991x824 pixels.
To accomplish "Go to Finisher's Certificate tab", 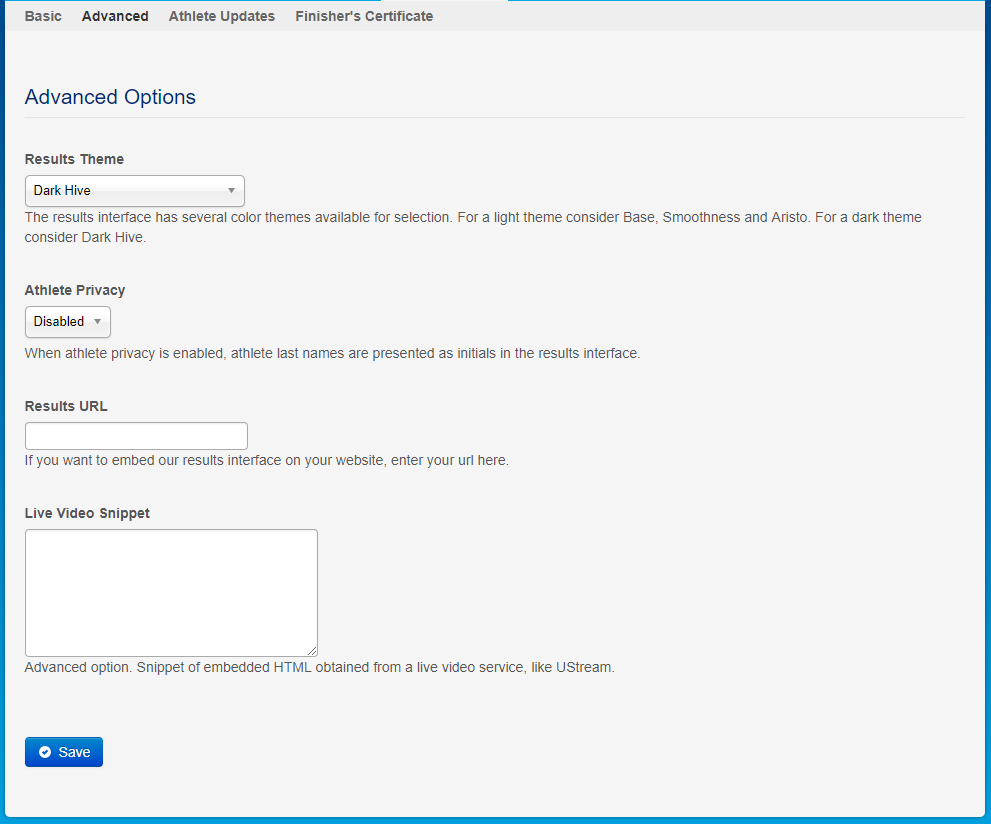I will (x=364, y=16).
